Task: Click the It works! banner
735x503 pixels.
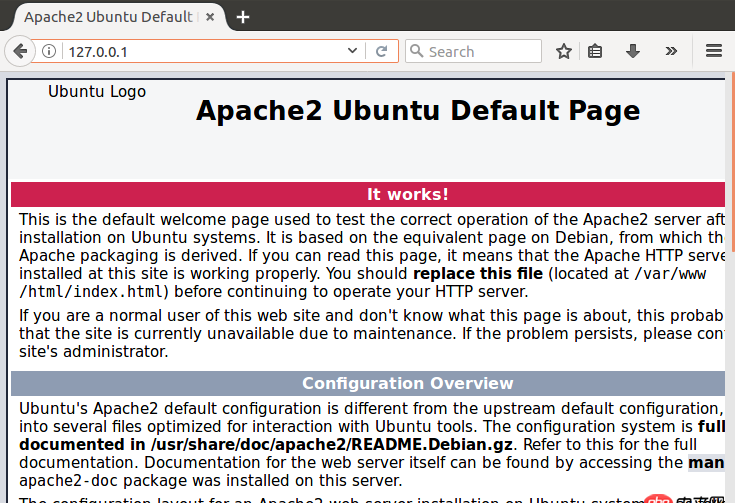Action: pos(368,194)
